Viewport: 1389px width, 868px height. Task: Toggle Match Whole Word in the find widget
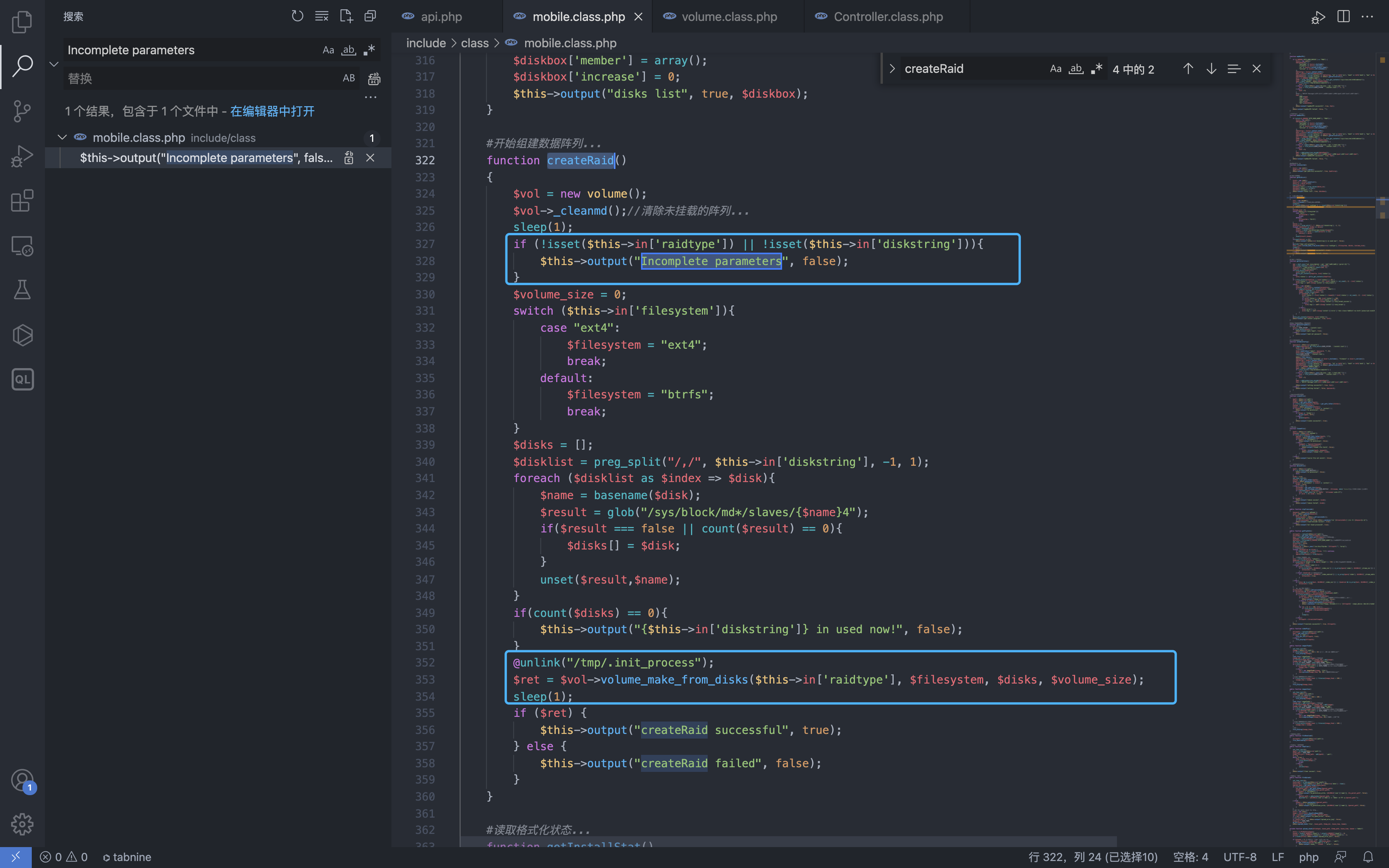tap(1075, 69)
